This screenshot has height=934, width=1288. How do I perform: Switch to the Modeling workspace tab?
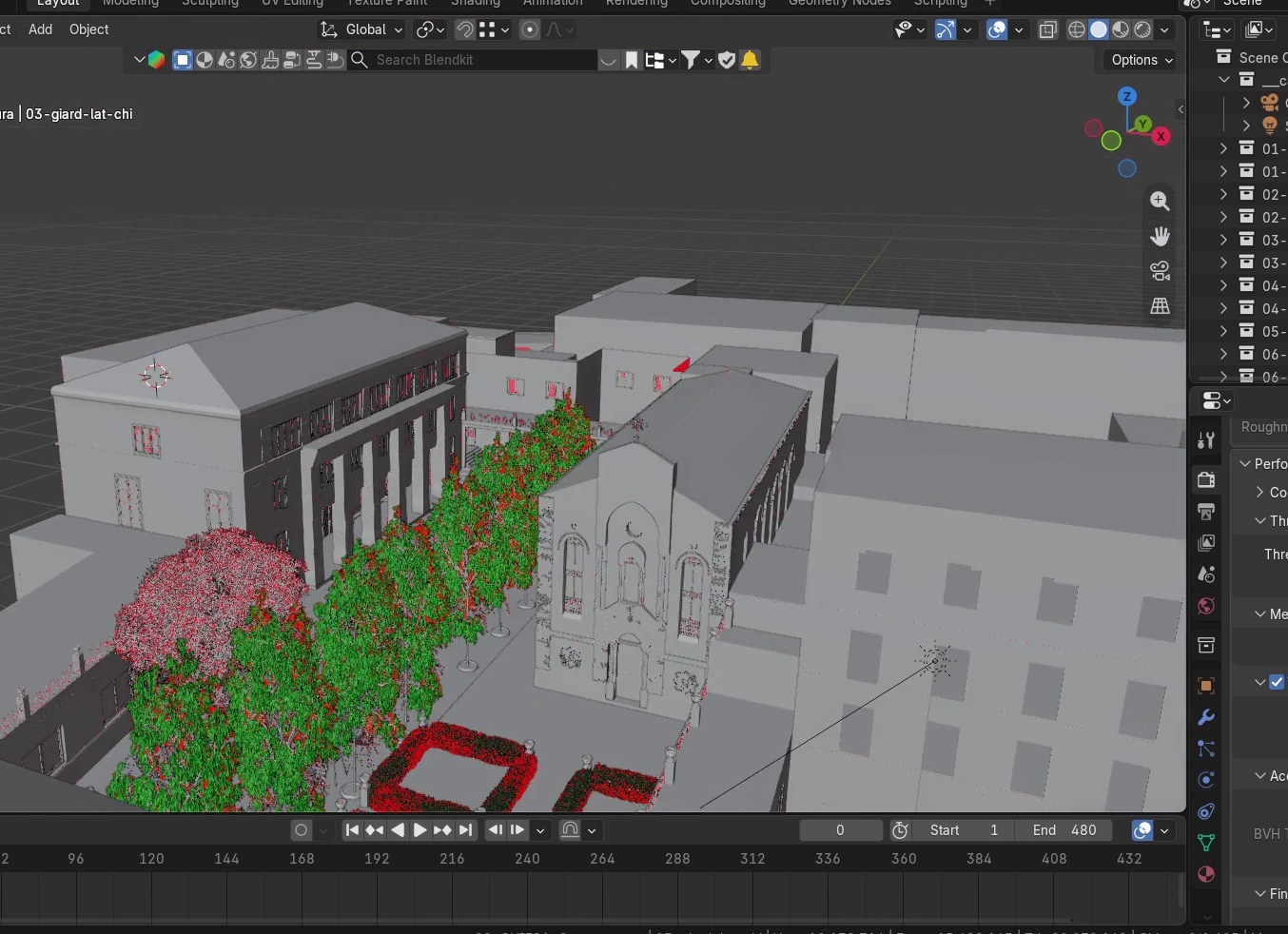pos(130,3)
